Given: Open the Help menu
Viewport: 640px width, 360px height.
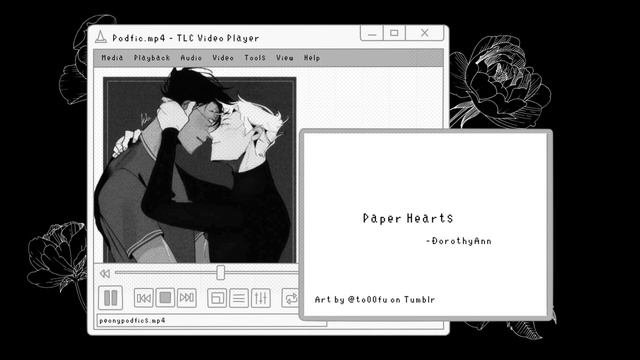Looking at the screenshot, I should (x=312, y=58).
